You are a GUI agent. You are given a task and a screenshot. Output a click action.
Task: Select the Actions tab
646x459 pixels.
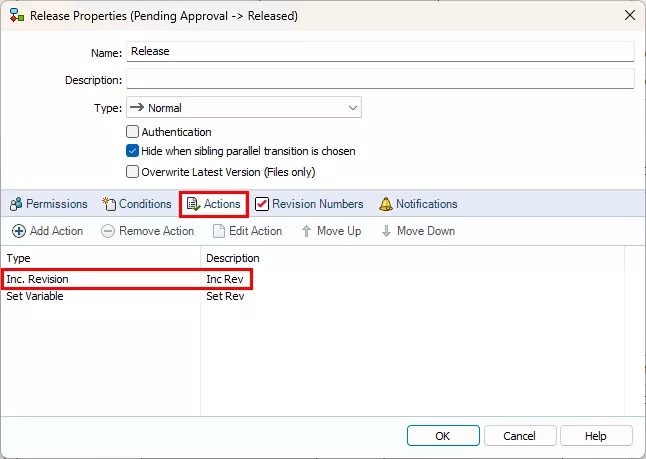[x=214, y=204]
